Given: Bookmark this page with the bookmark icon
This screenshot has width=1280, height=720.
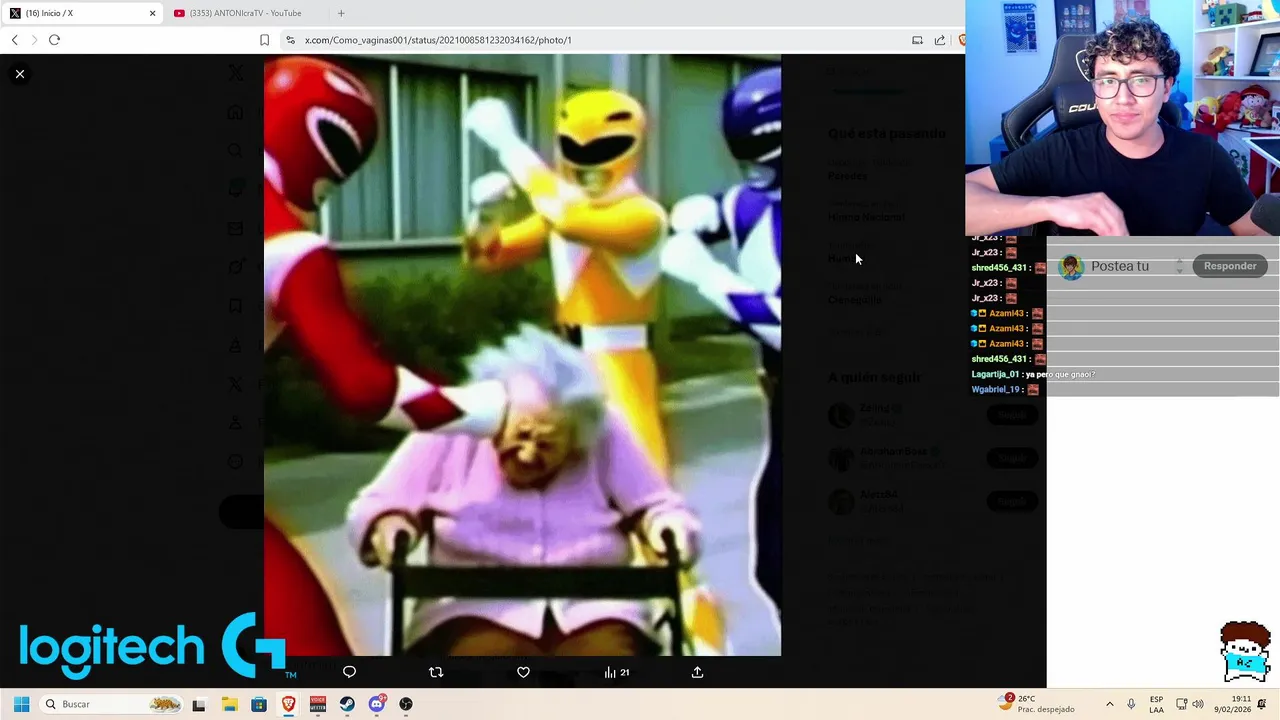Looking at the screenshot, I should [264, 40].
